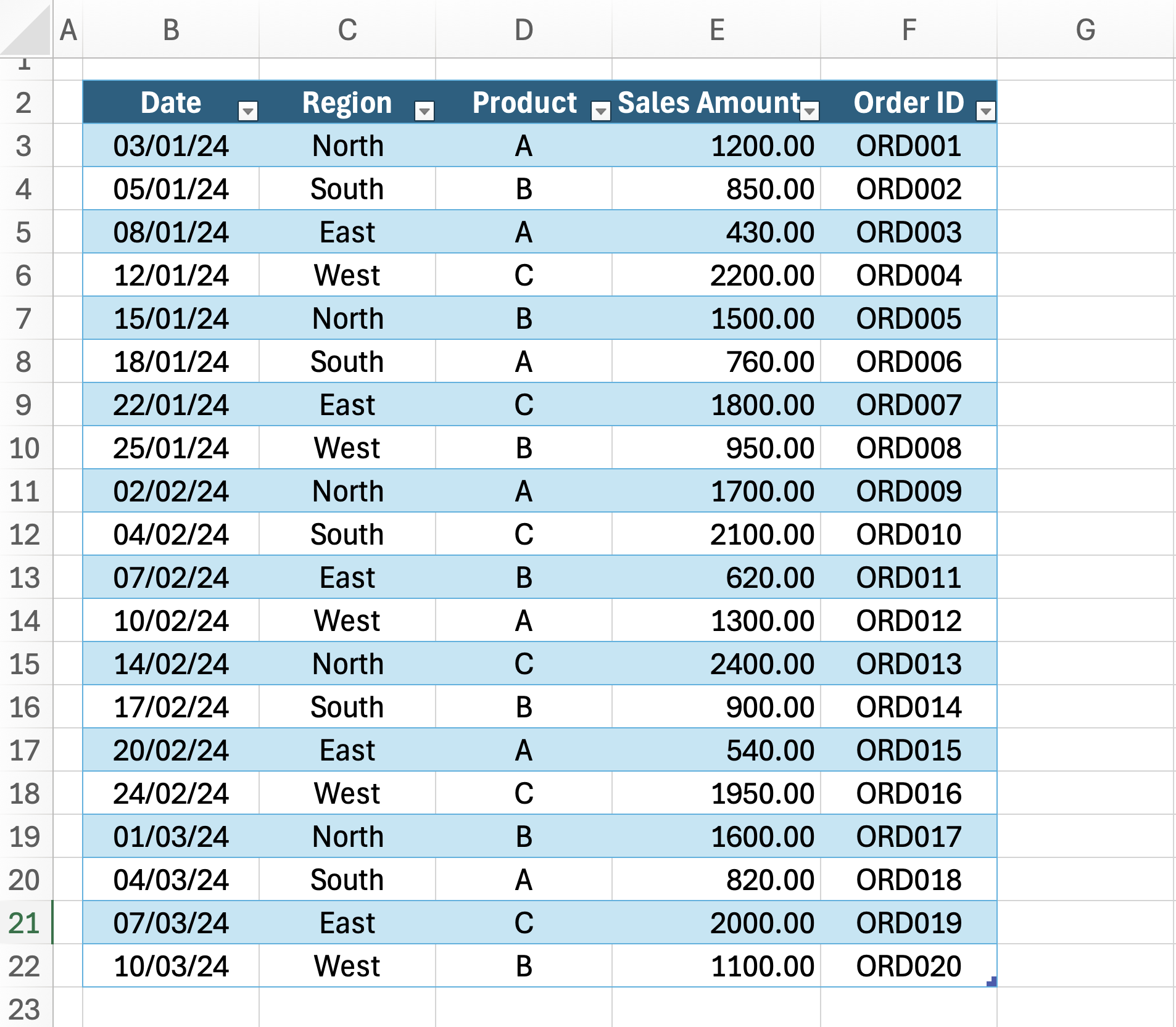Select column B header

[x=171, y=30]
